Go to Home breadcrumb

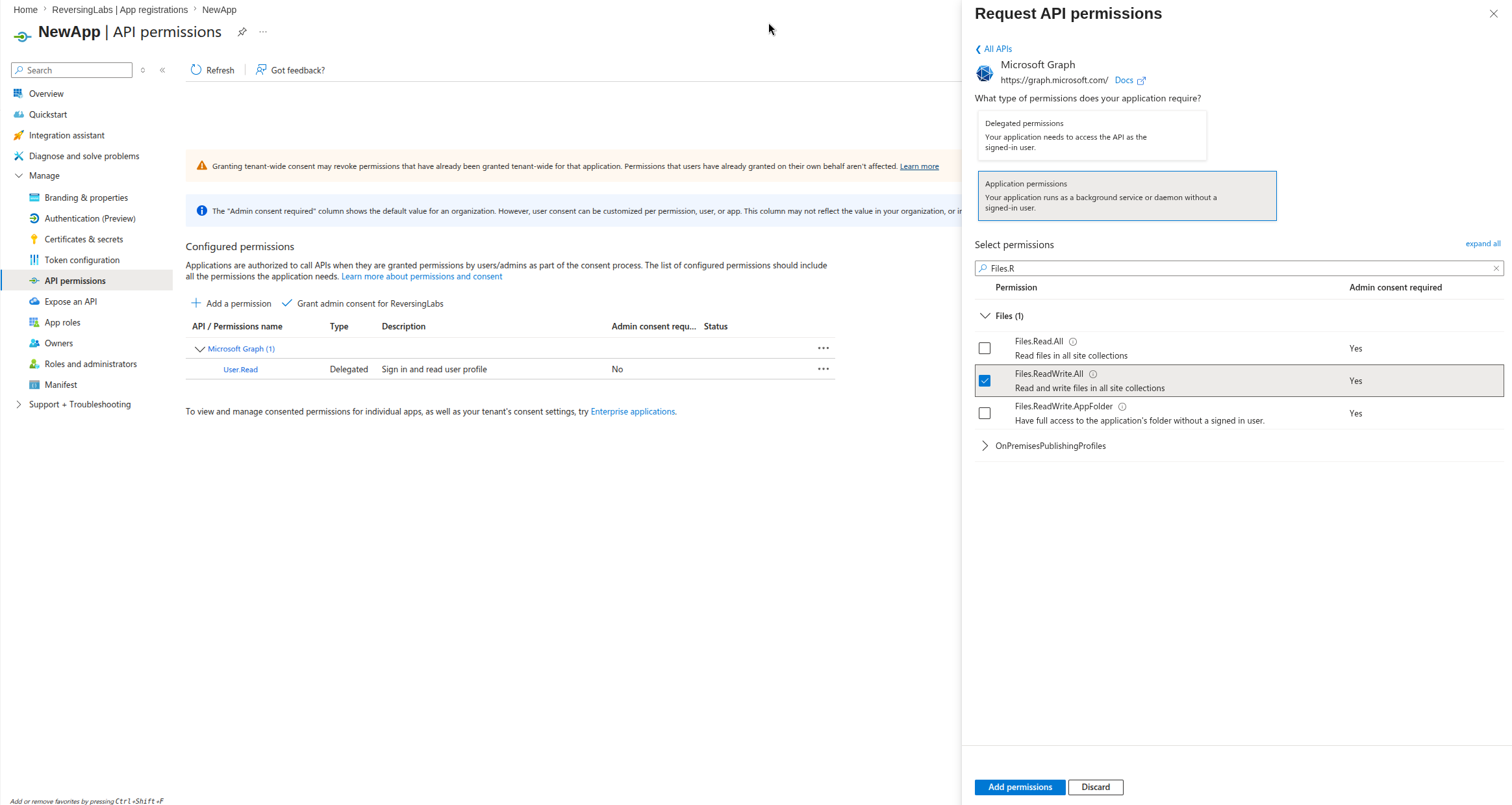click(25, 10)
